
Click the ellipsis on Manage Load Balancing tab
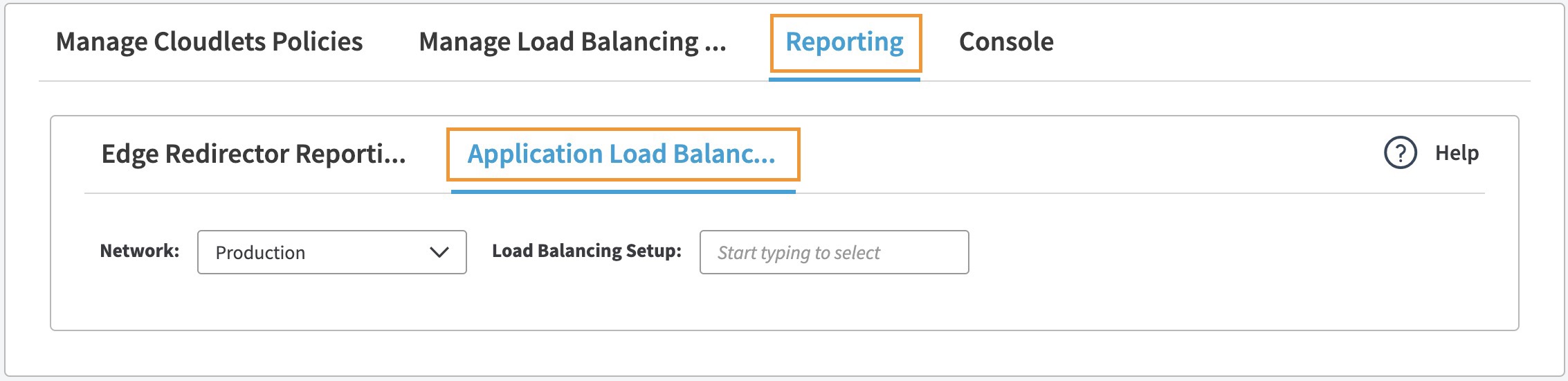tap(715, 43)
